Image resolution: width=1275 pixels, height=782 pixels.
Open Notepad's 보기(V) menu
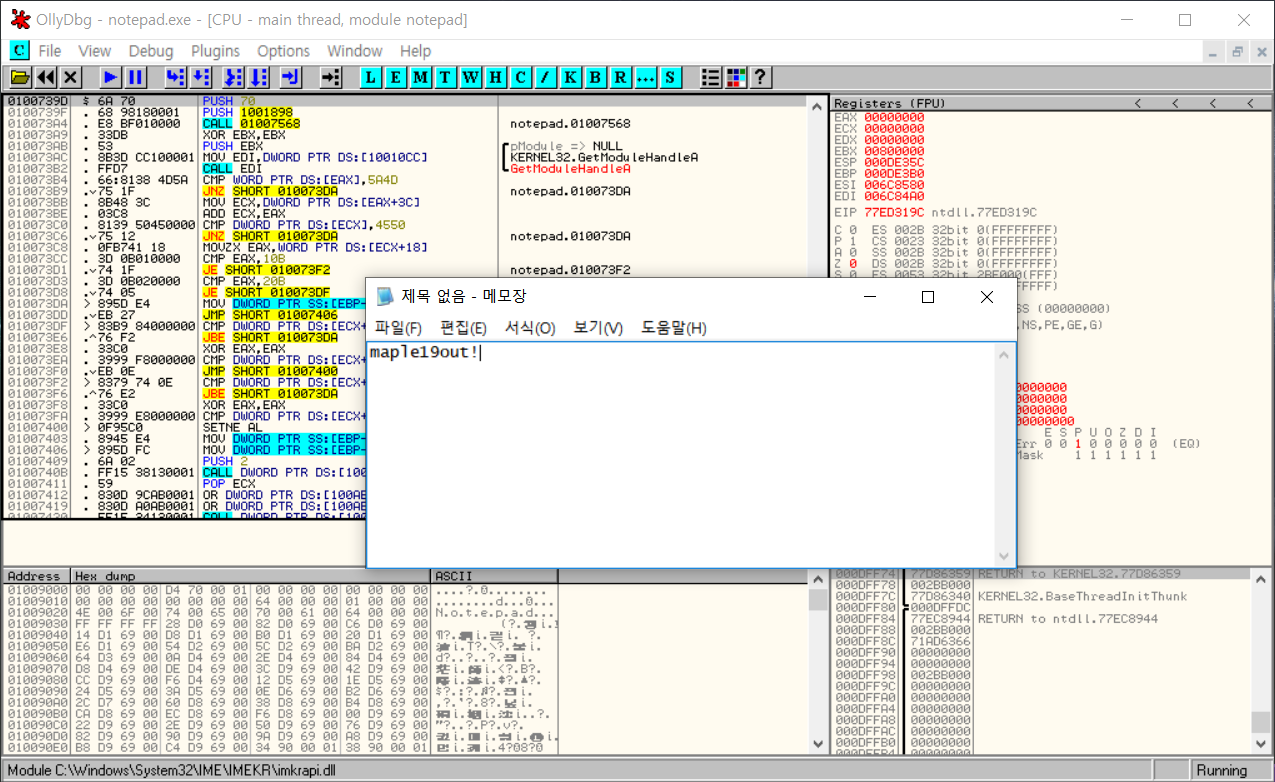pos(598,328)
